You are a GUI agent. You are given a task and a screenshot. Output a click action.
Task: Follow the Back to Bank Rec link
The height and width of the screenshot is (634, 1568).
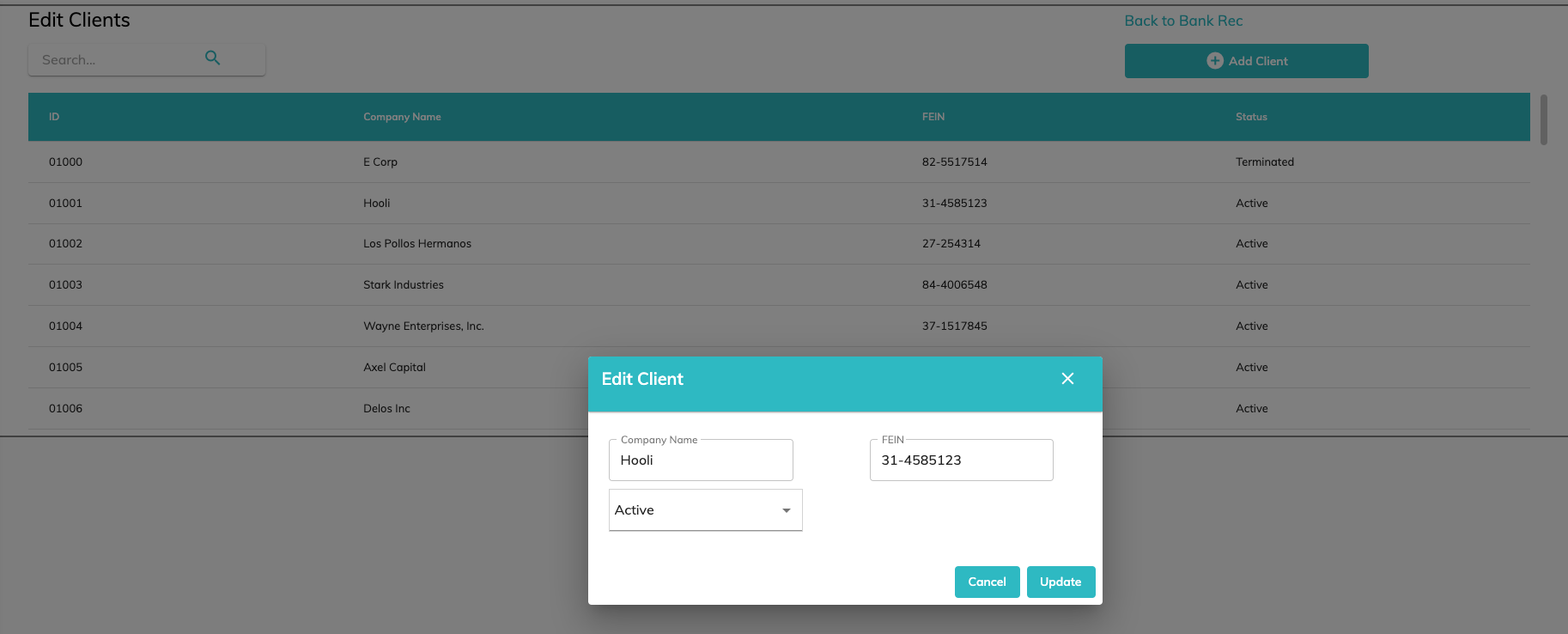click(1183, 21)
